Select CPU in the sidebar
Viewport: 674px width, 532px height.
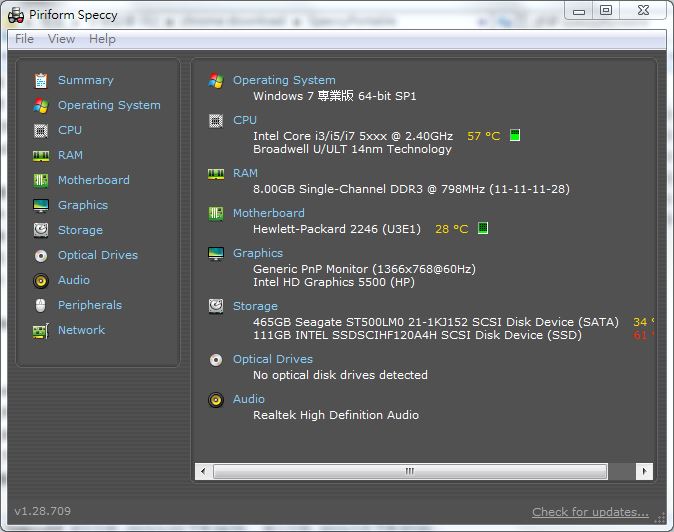(70, 130)
